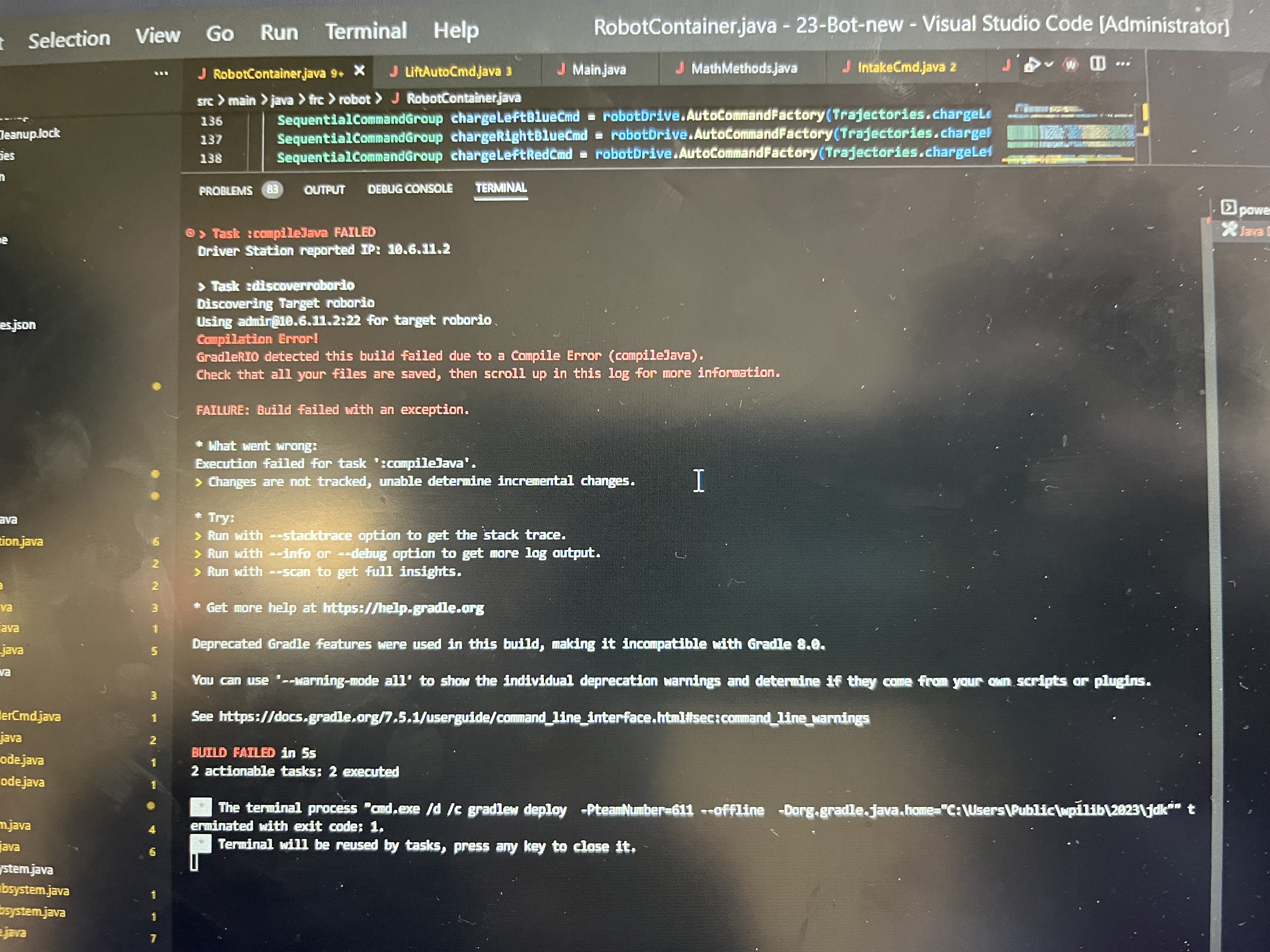Open RobotContainer.java tab
The image size is (1270, 952).
[270, 72]
